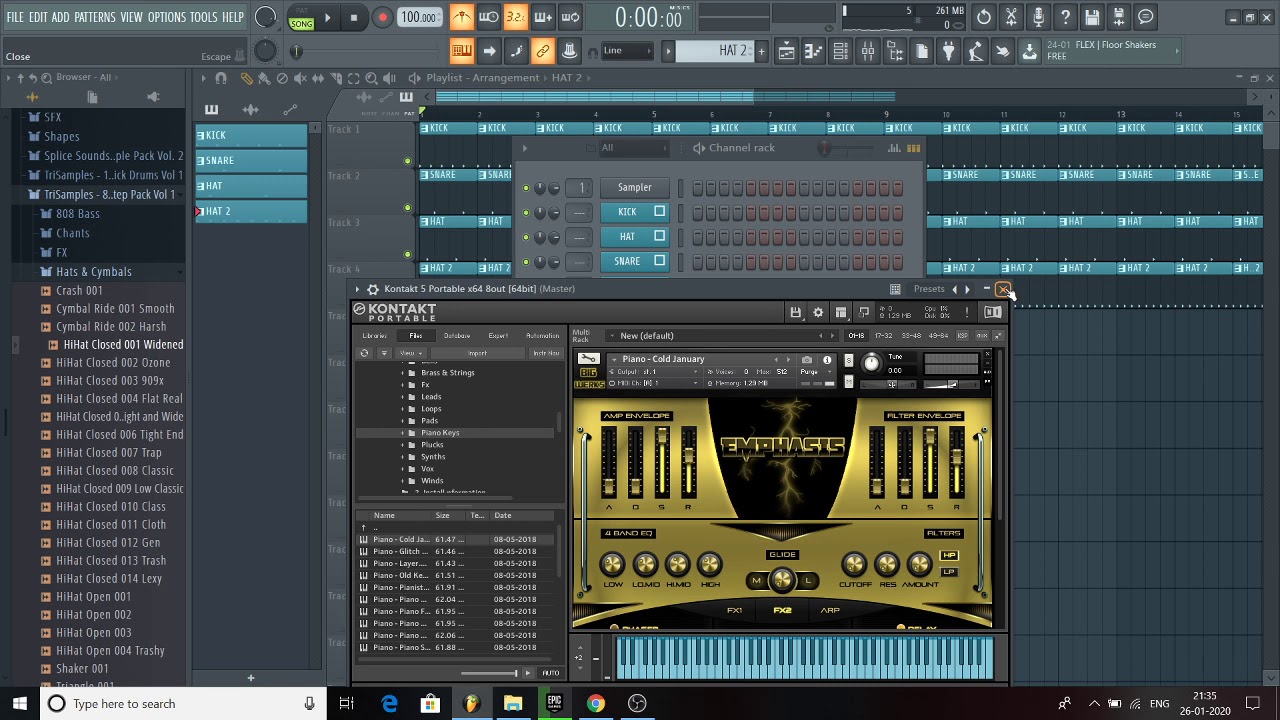Open the Hats & Cymbals folder in browser
This screenshot has height=720, width=1280.
(94, 272)
